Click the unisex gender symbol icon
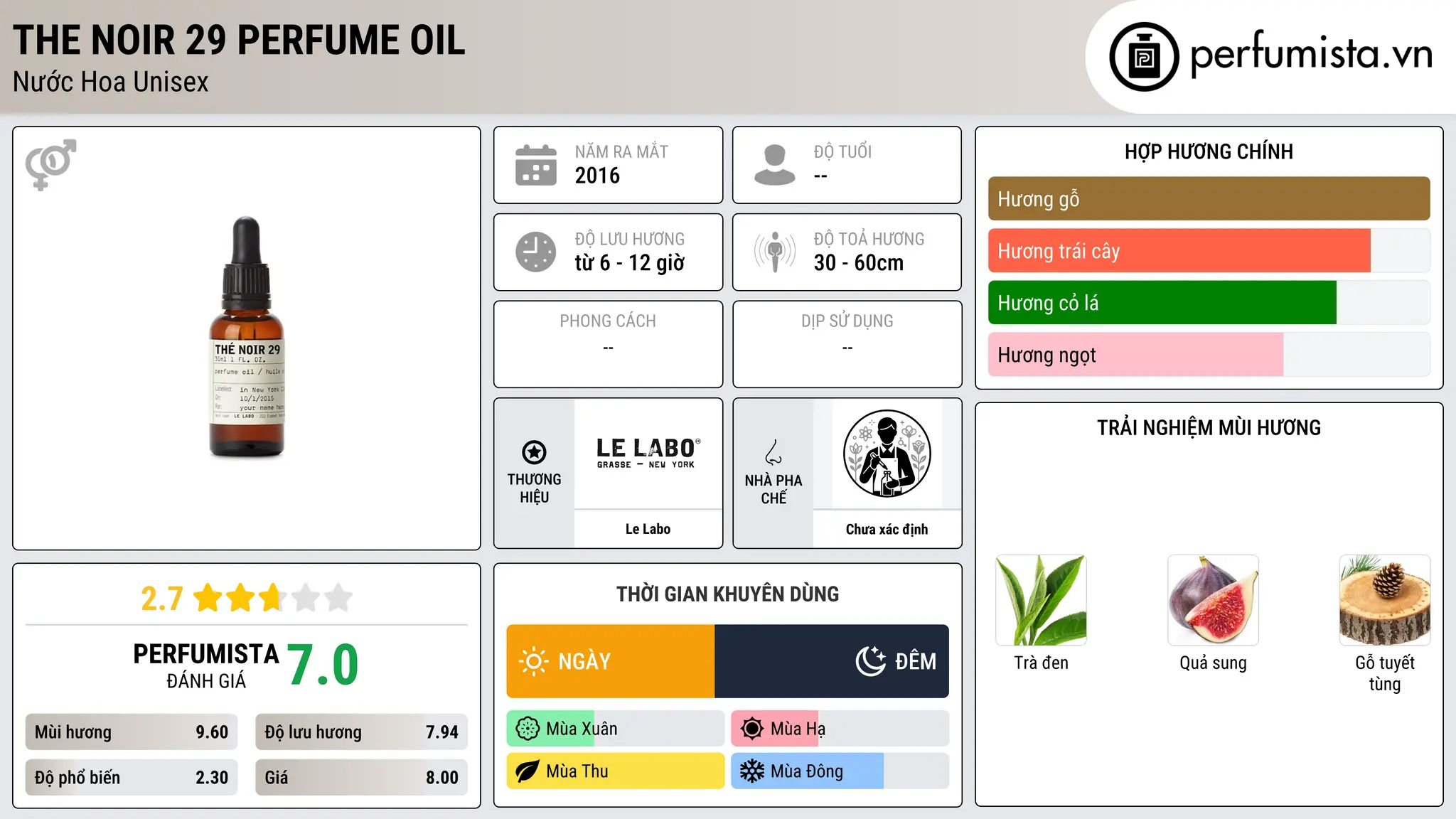This screenshot has width=1456, height=819. click(x=50, y=164)
